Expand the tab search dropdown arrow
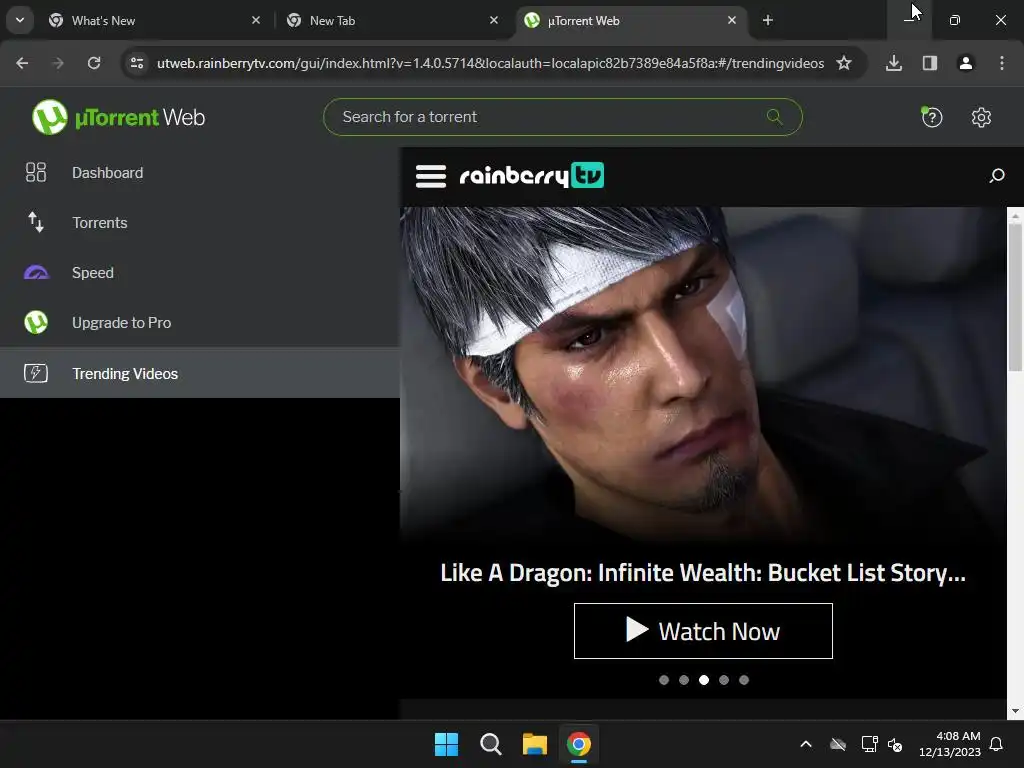The height and width of the screenshot is (768, 1024). coord(20,20)
